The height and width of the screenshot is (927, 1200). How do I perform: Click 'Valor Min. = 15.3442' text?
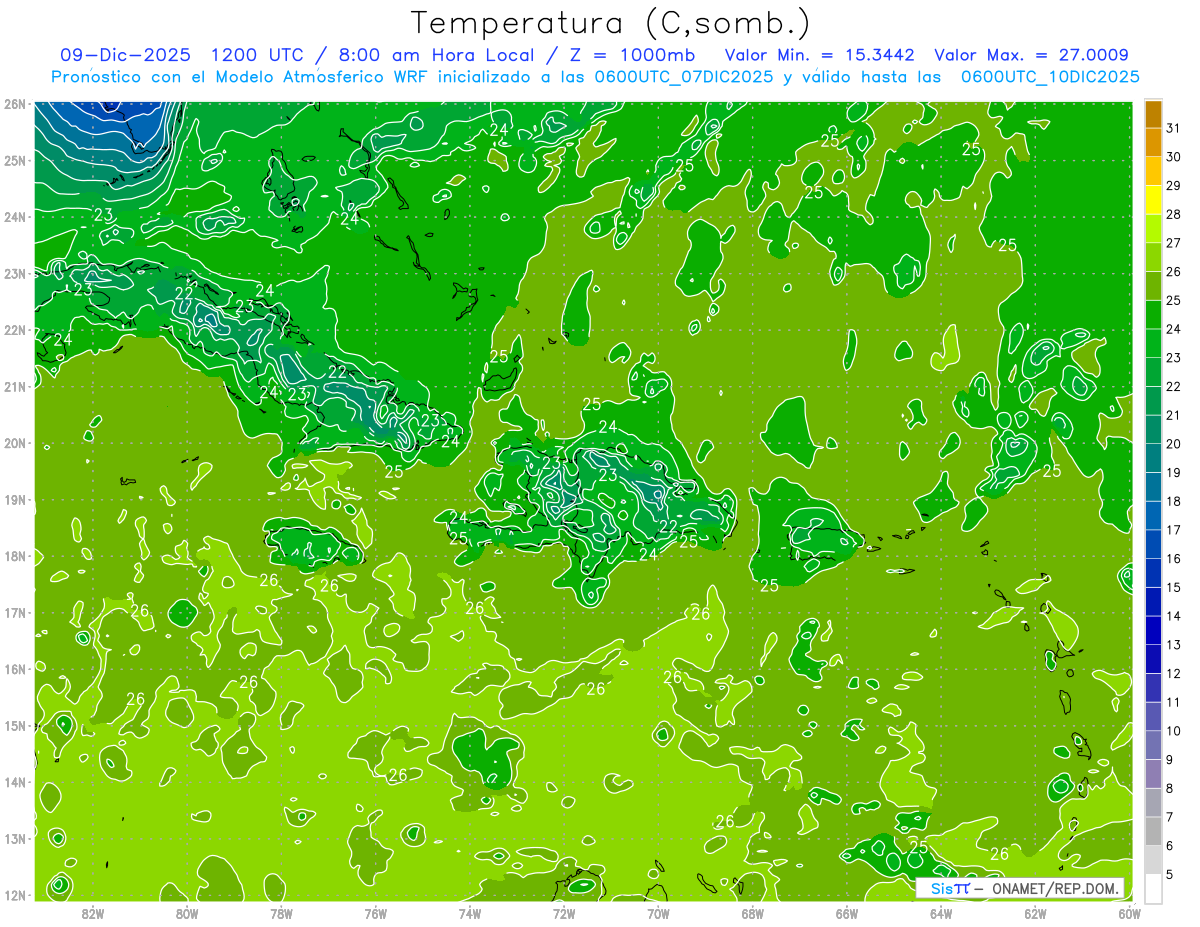point(820,55)
